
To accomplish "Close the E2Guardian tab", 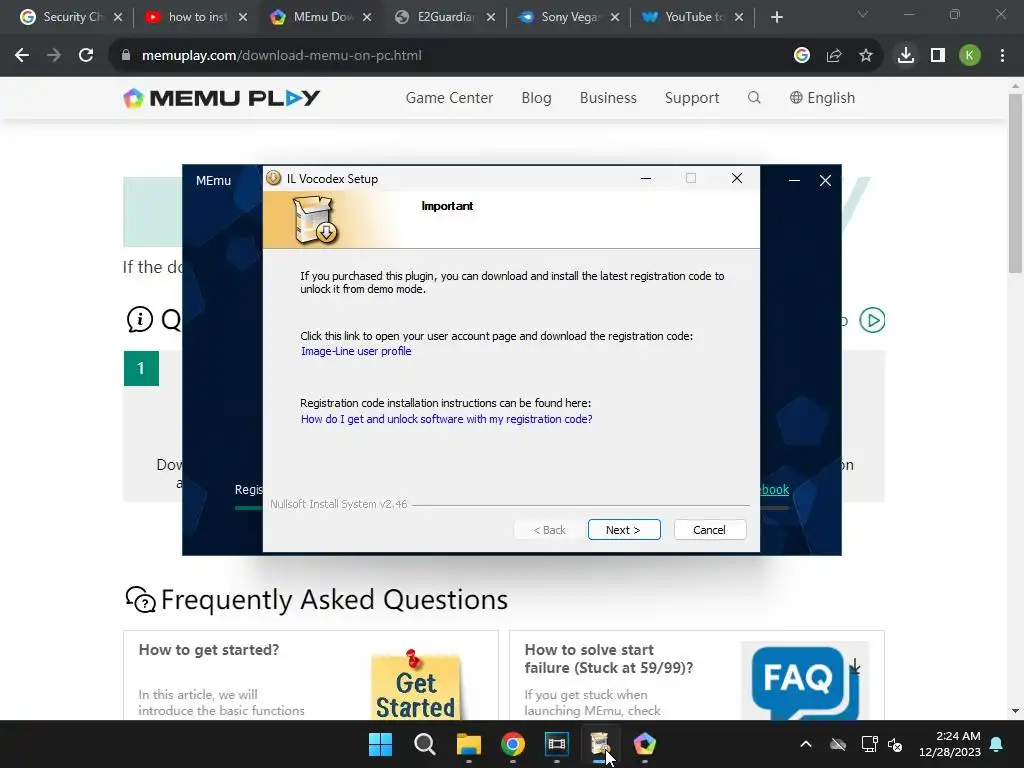I will [490, 17].
